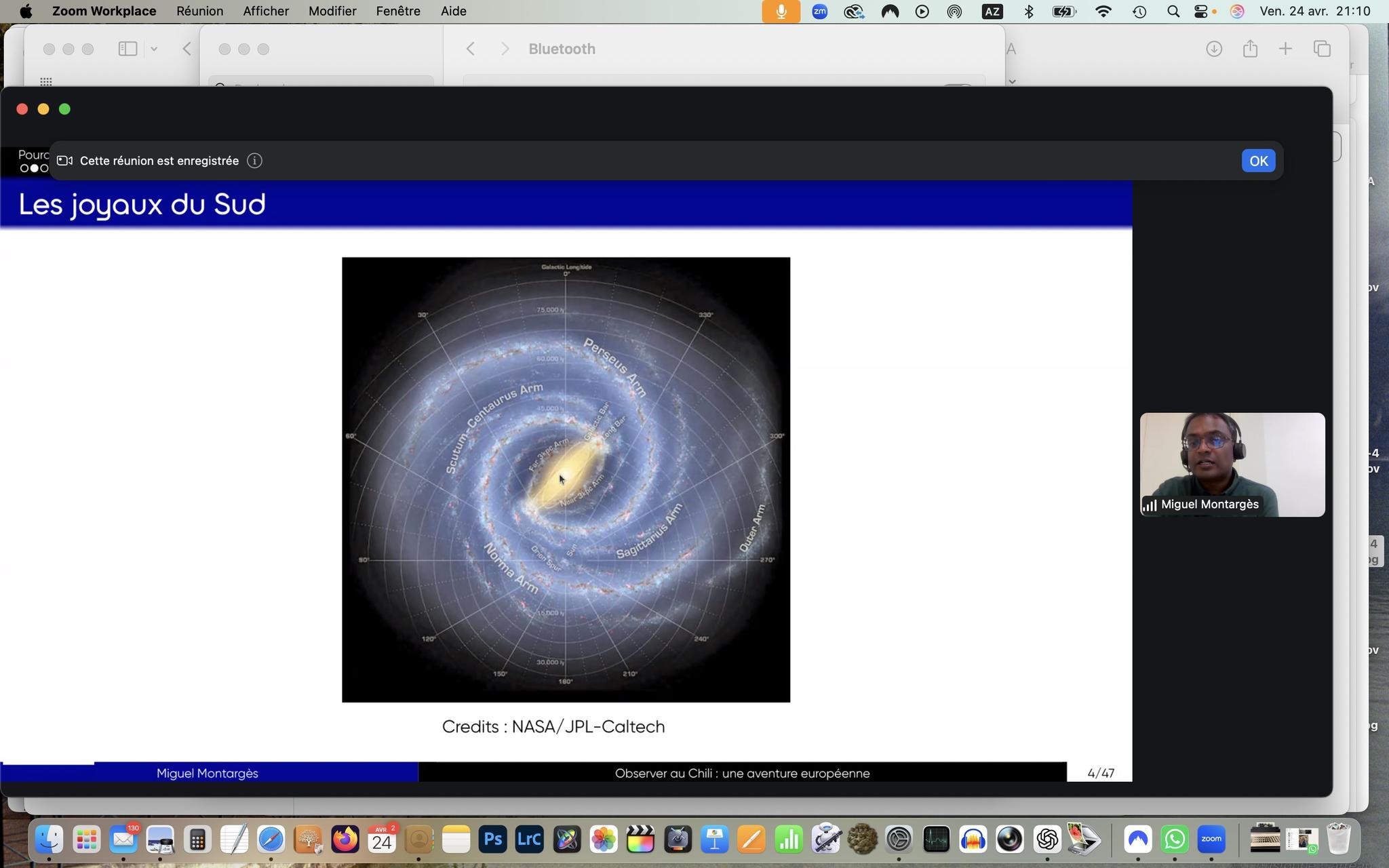The image size is (1389, 868).
Task: Click the Time Machine menu bar icon
Action: pyautogui.click(x=1139, y=11)
